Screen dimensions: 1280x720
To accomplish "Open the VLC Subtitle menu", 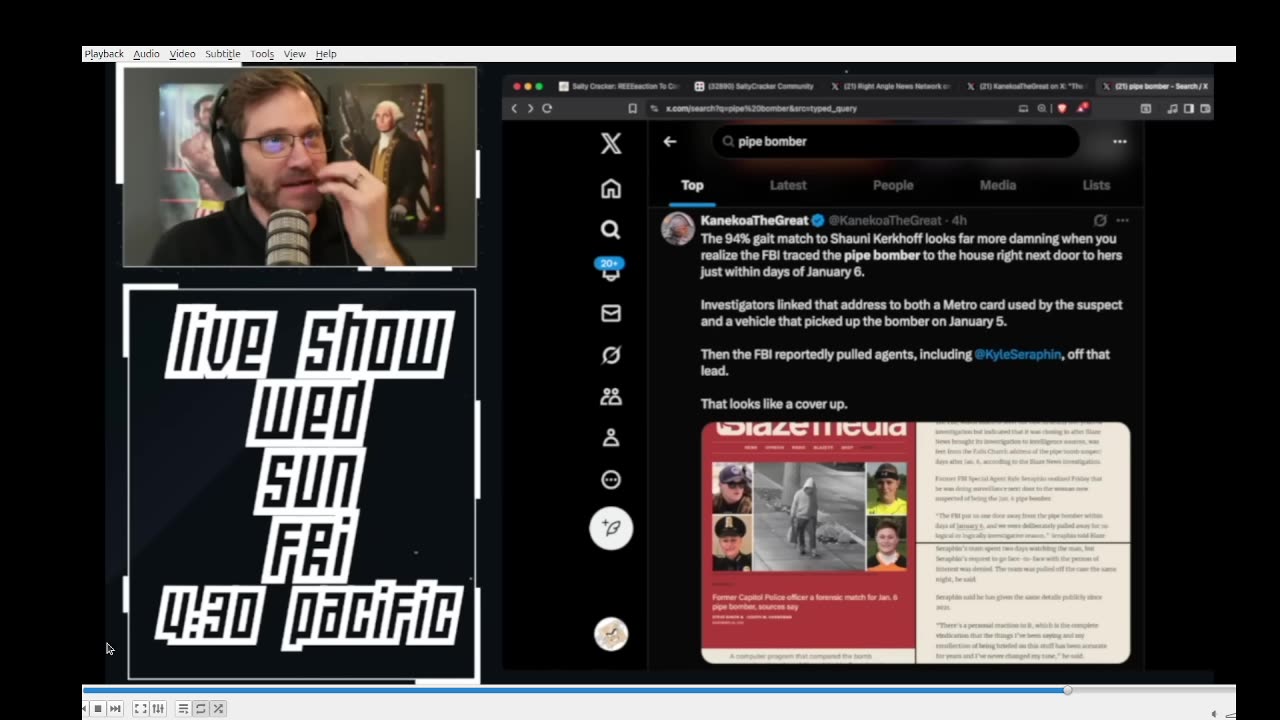I will [222, 54].
